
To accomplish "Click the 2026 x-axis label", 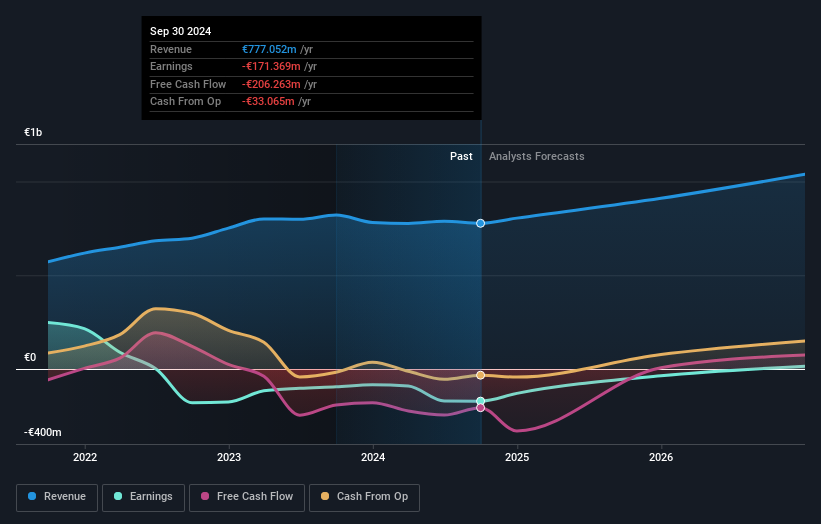I will coord(661,458).
